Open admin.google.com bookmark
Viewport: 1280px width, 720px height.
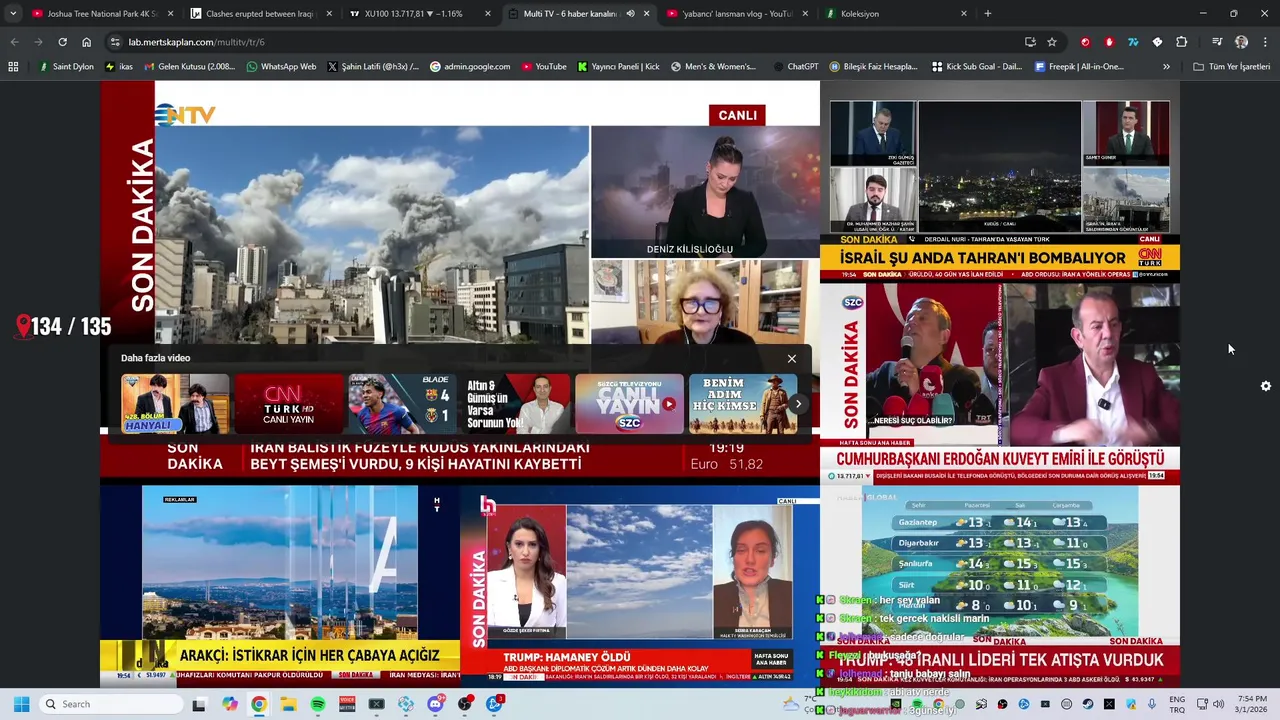click(x=470, y=67)
